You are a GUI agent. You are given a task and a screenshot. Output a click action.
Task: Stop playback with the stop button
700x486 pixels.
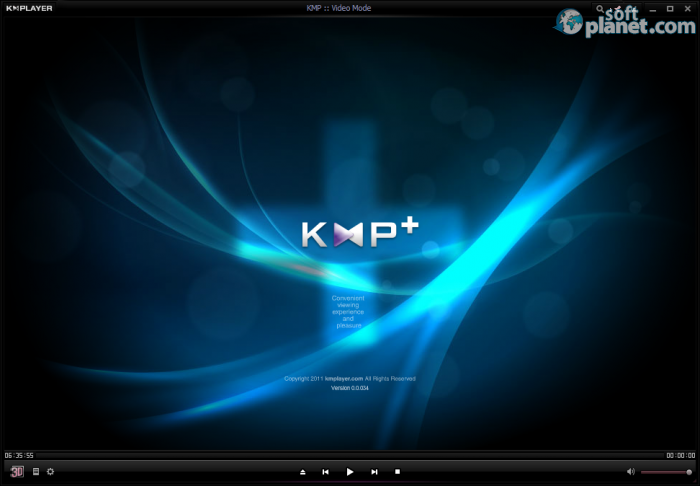(x=397, y=471)
